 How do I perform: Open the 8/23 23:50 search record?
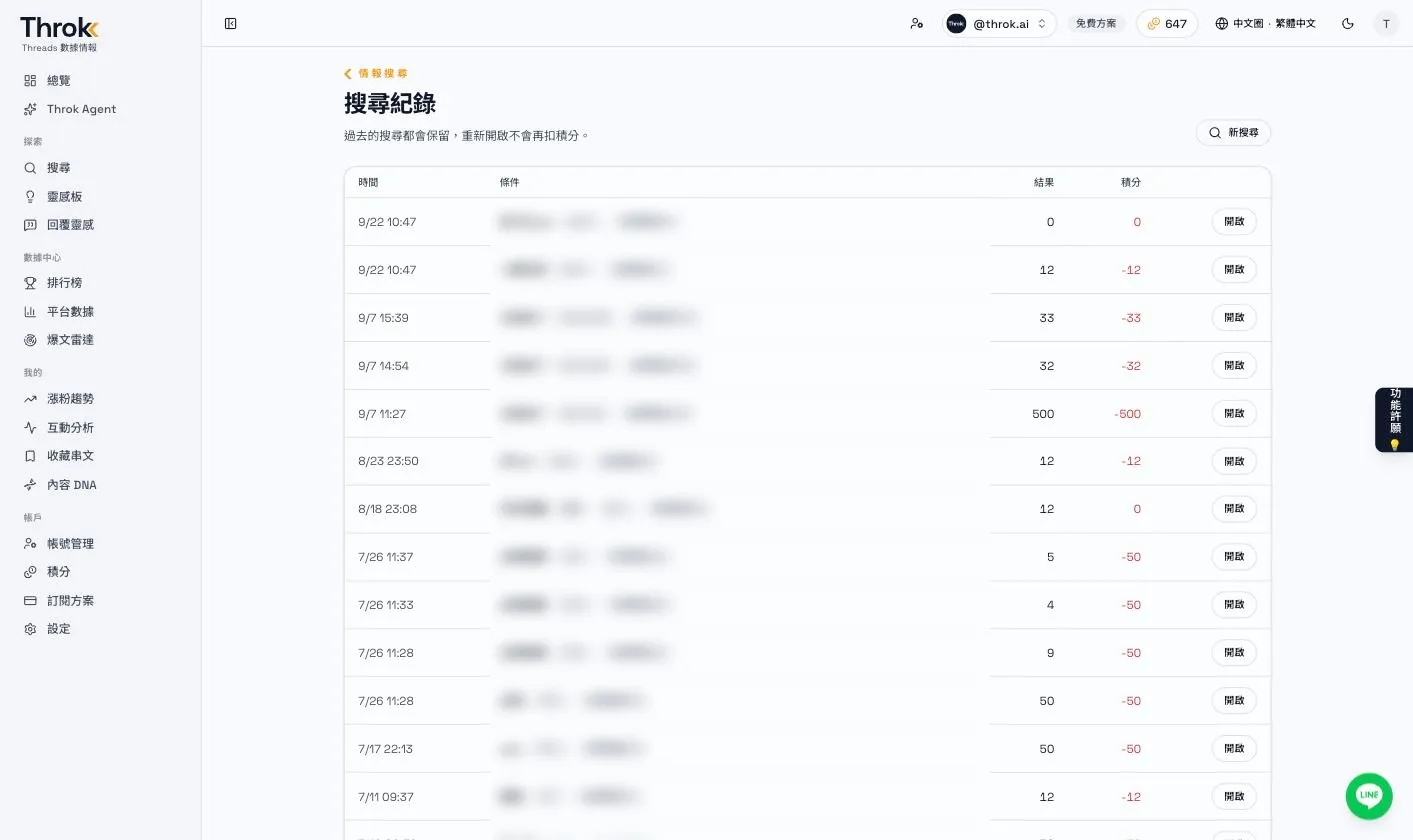click(1234, 461)
